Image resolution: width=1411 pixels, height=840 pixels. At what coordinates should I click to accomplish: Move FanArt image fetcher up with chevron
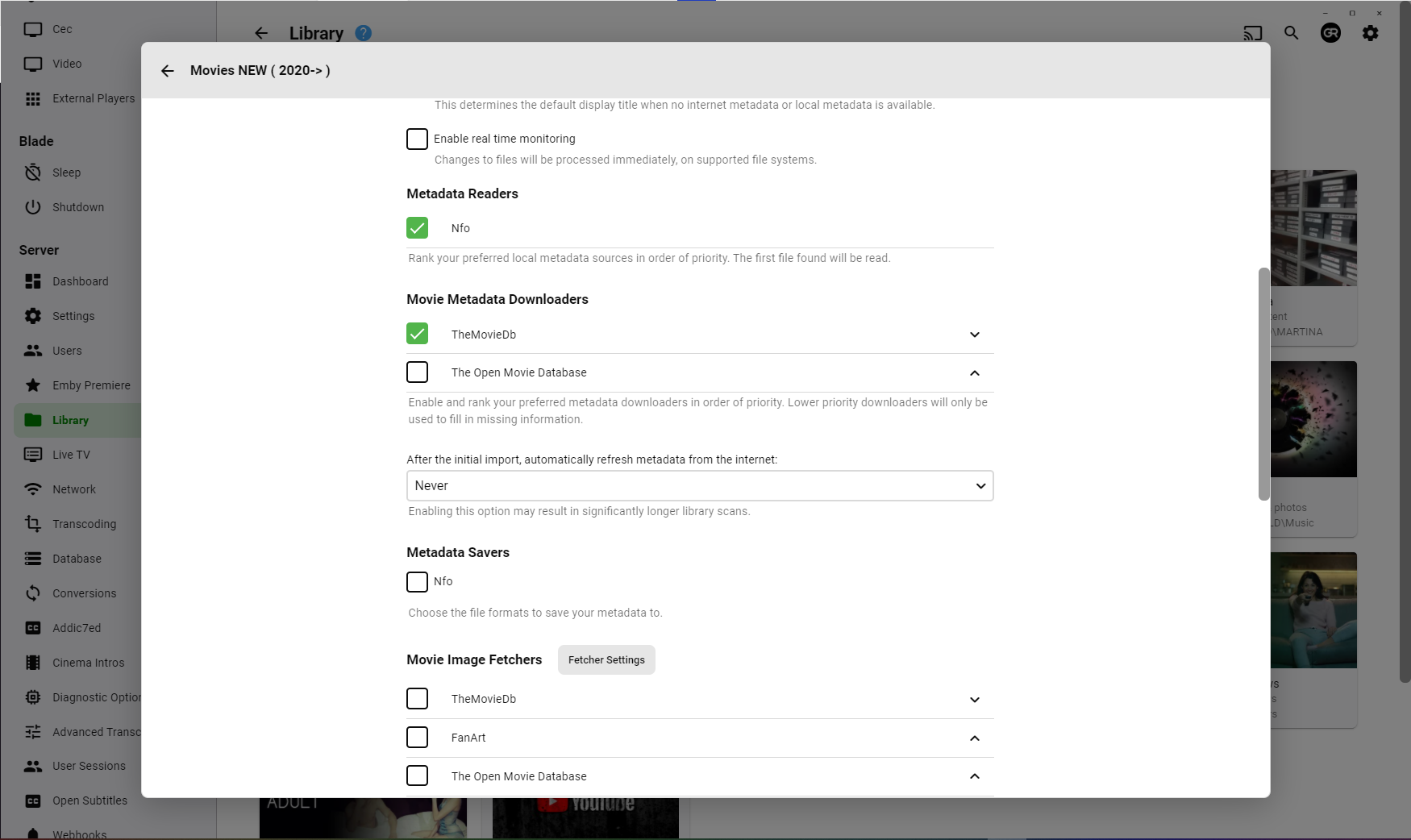tap(975, 738)
